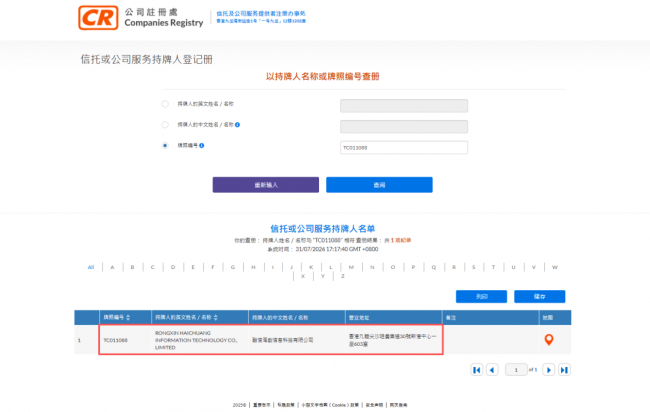Filter list by letter A
650x412 pixels.
112,267
